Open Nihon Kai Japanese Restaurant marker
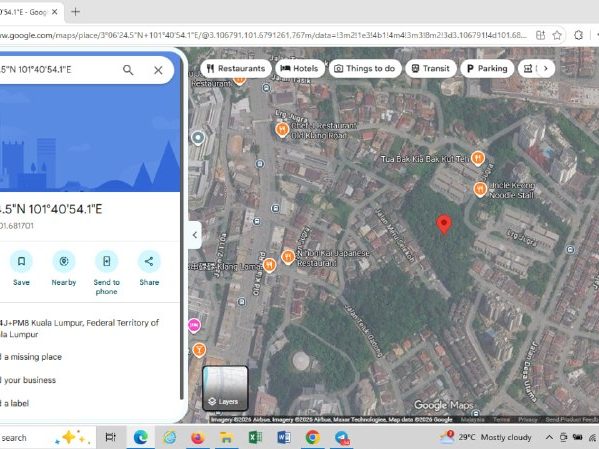 tap(288, 257)
